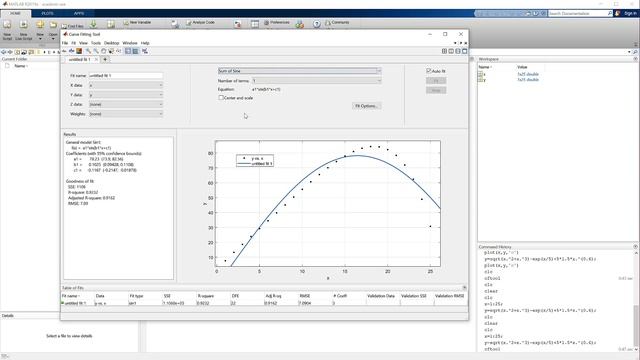Select Data Cursor tool in Curve Fitting toolbar

(x=111, y=51)
